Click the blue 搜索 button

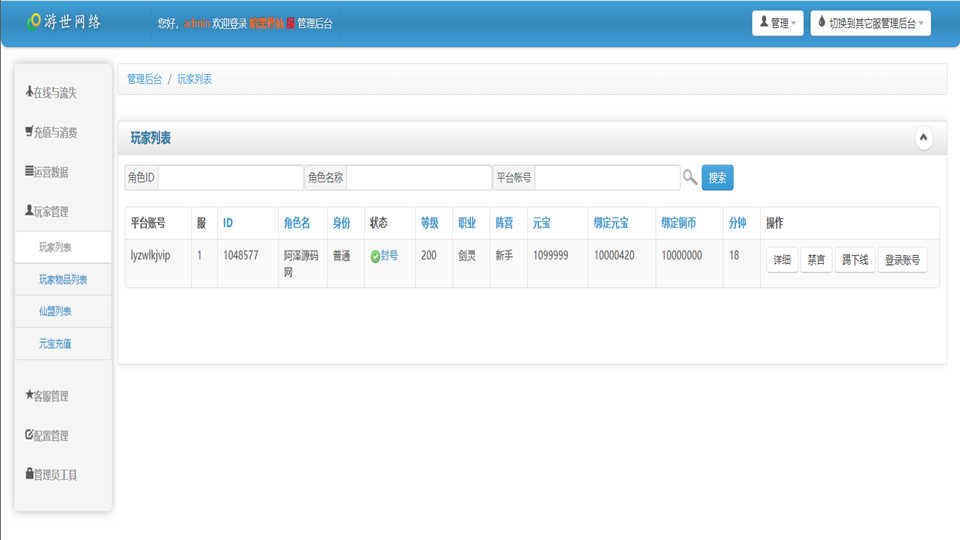(x=717, y=178)
